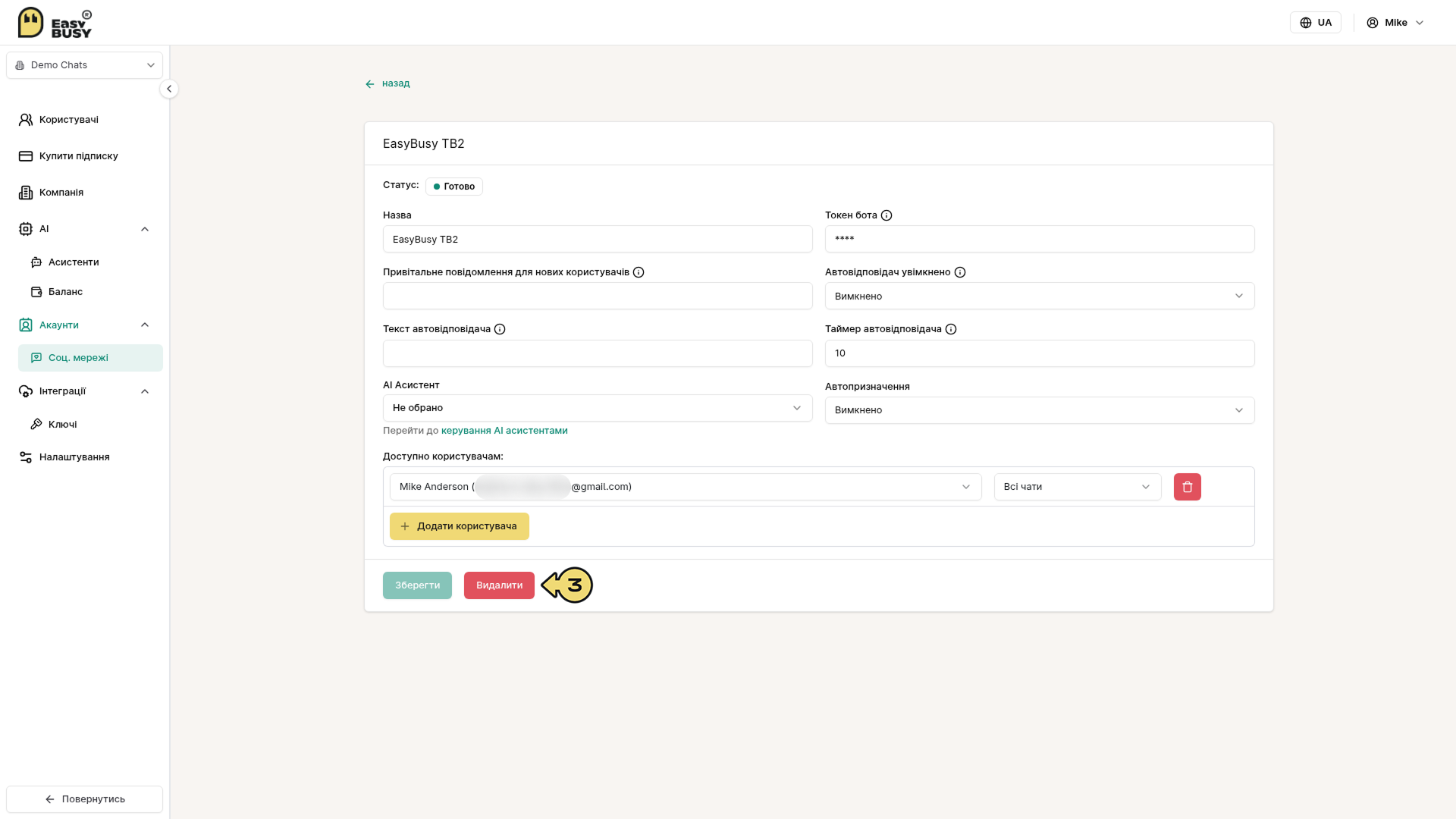The image size is (1456, 819).
Task: Open the AI Асистент dropdown
Action: [x=598, y=408]
